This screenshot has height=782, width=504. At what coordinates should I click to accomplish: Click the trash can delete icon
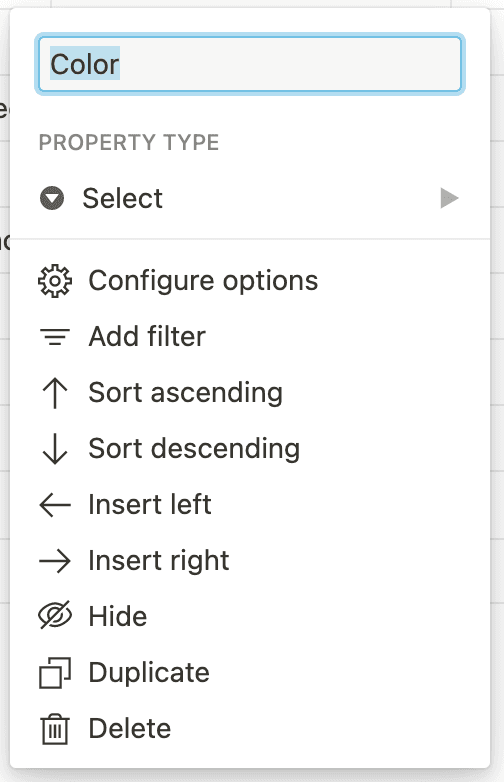[55, 729]
